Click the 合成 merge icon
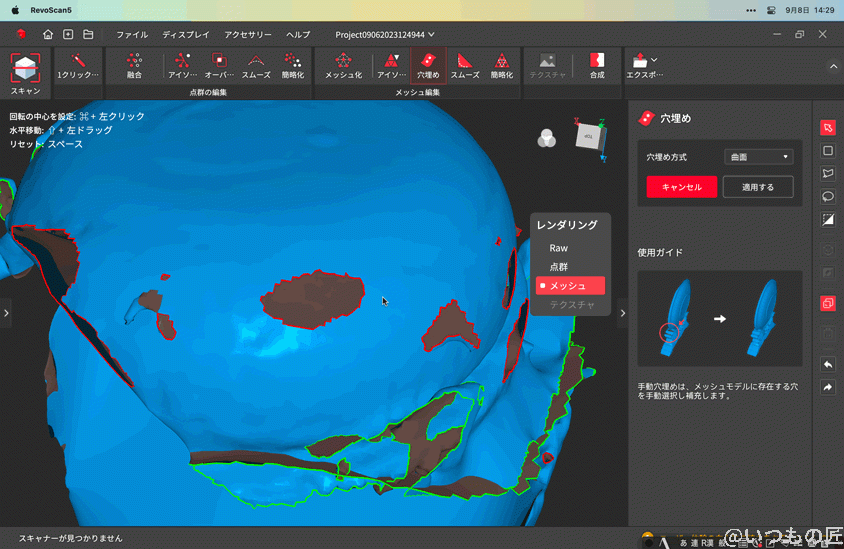Viewport: 844px width, 549px height. point(597,66)
